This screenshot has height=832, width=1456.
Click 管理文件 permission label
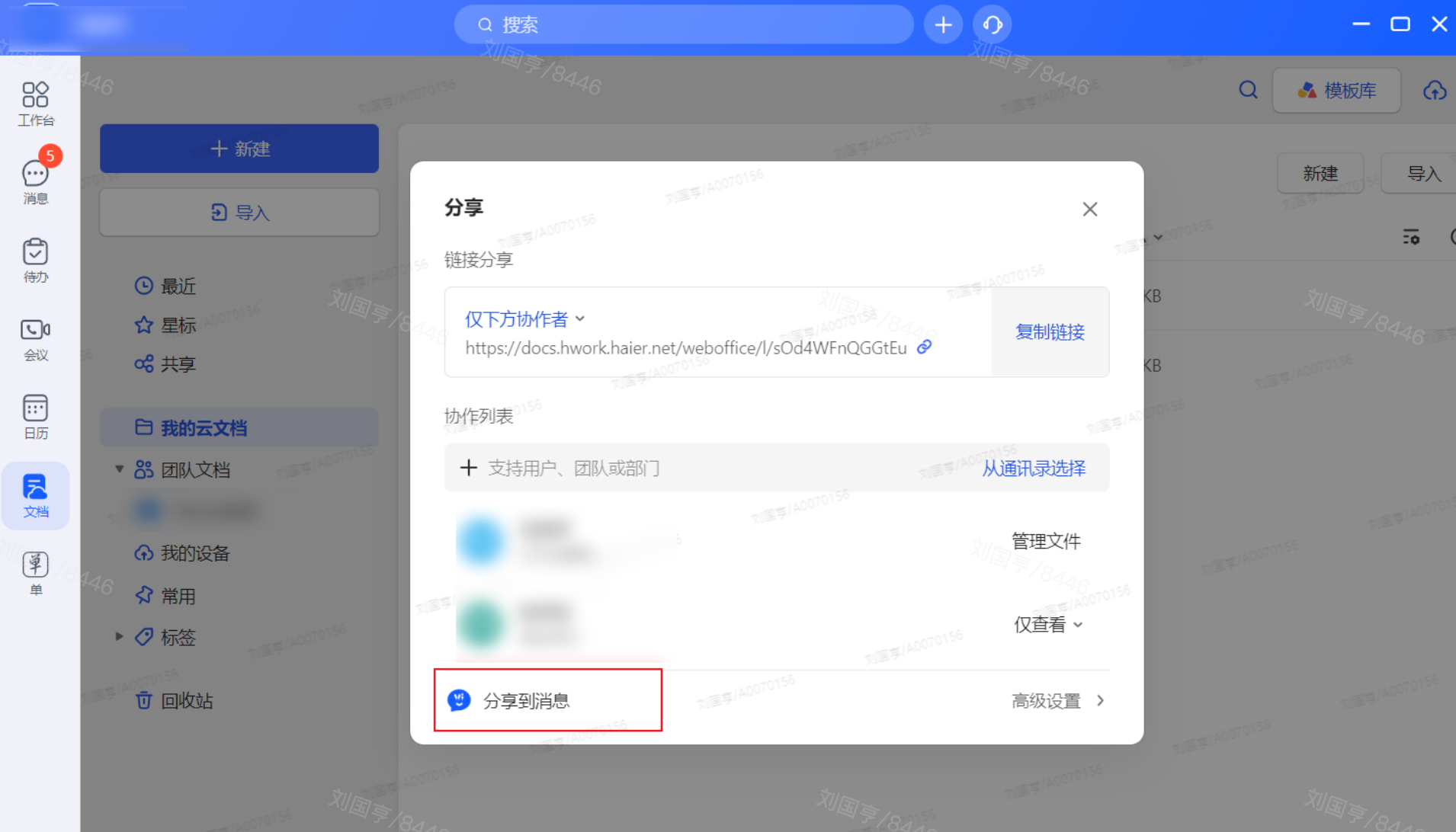click(1046, 541)
